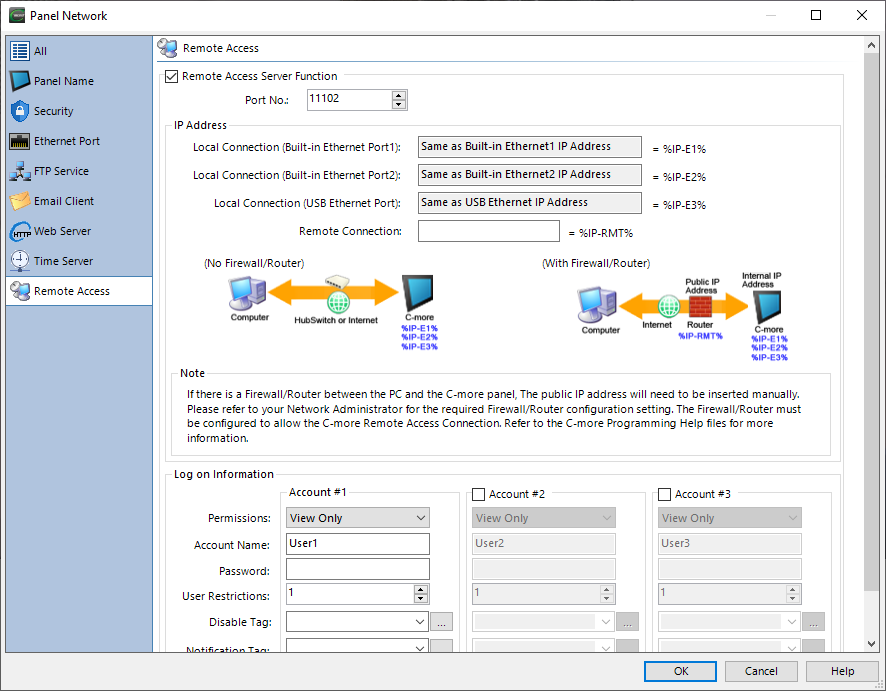Viewport: 886px width, 691px height.
Task: Click scrollbar down arrow
Action: (x=871, y=644)
